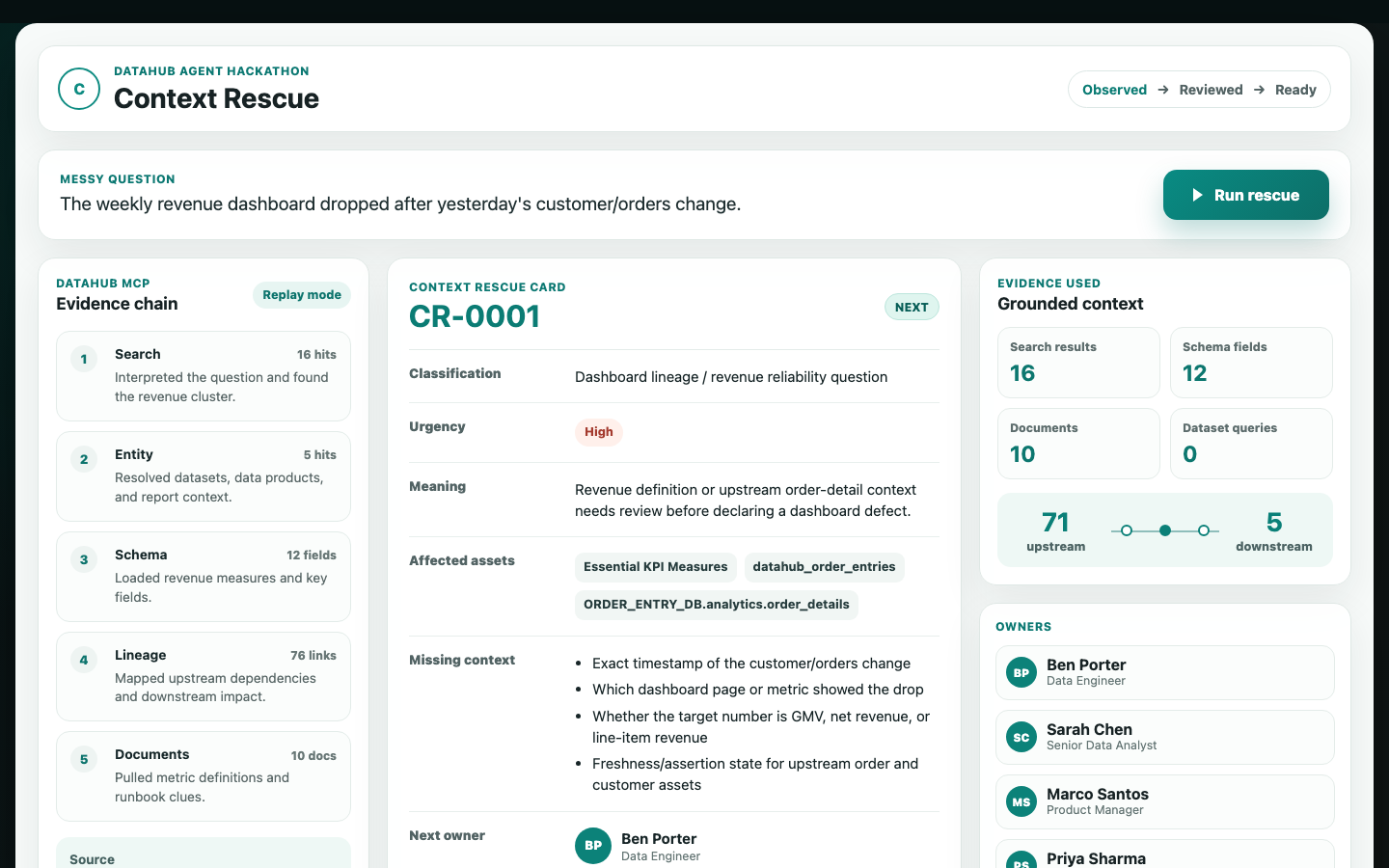Click Sarah Chen's SC avatar

(x=1021, y=737)
